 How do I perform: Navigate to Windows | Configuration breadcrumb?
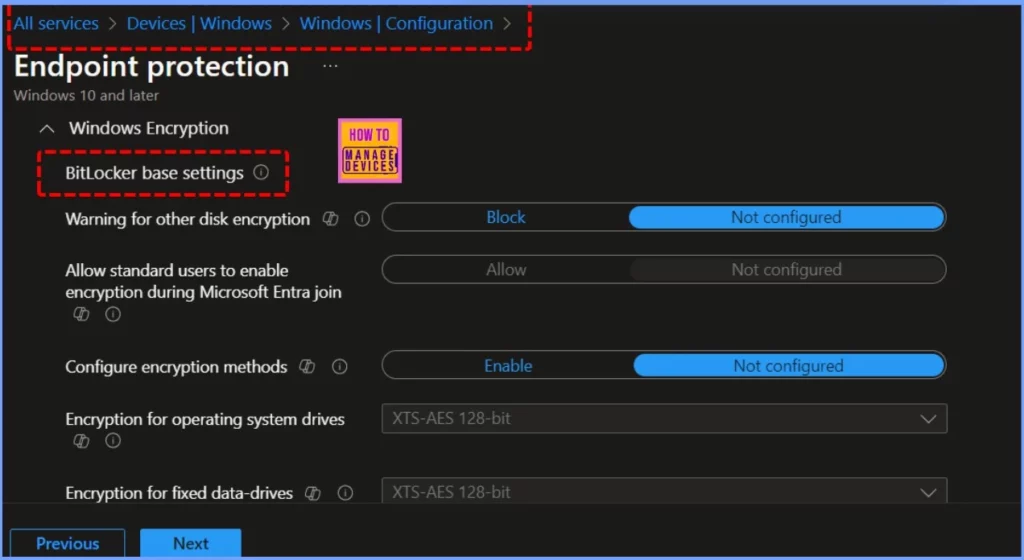396,23
